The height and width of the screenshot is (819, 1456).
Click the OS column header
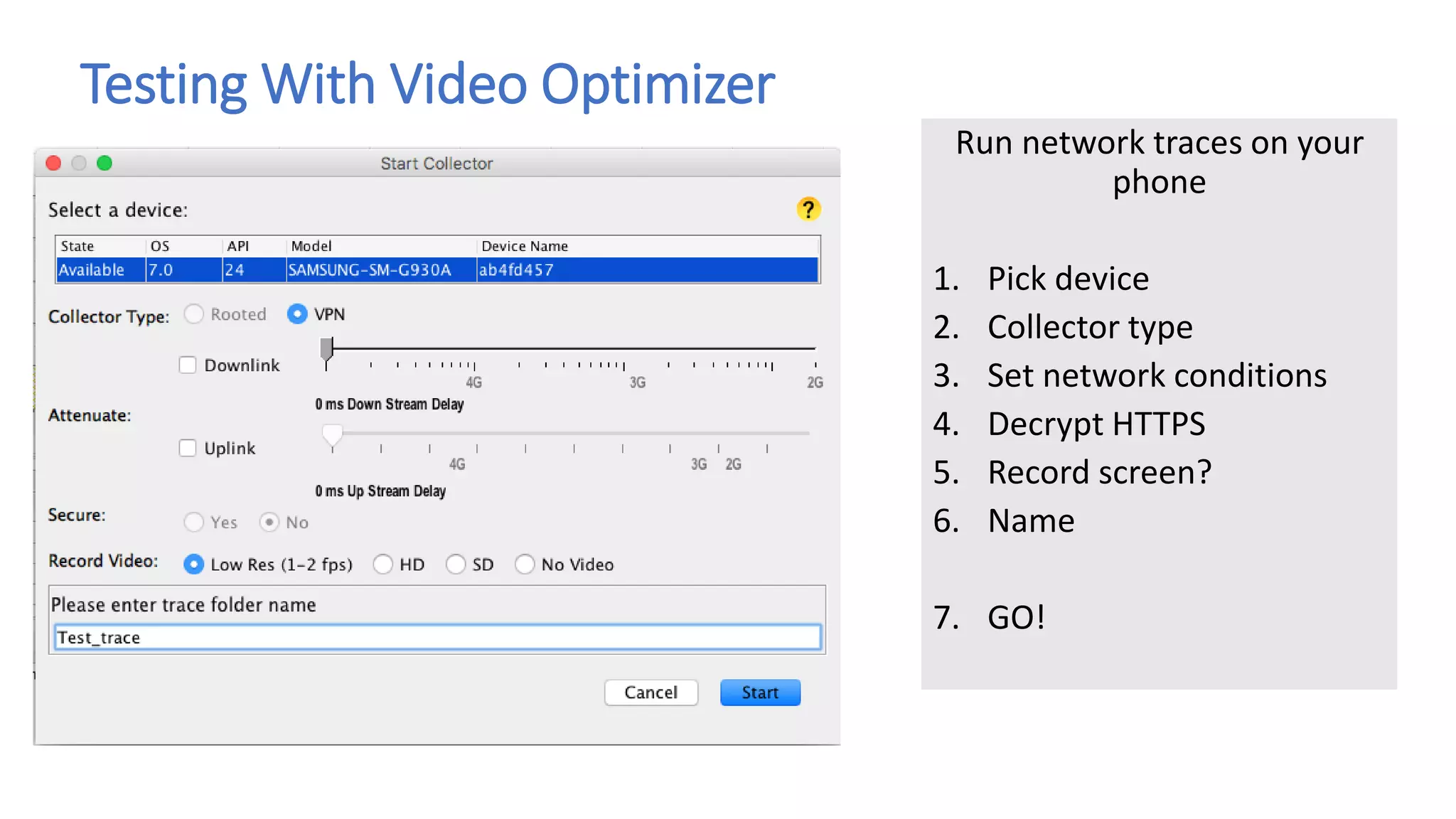(184, 246)
